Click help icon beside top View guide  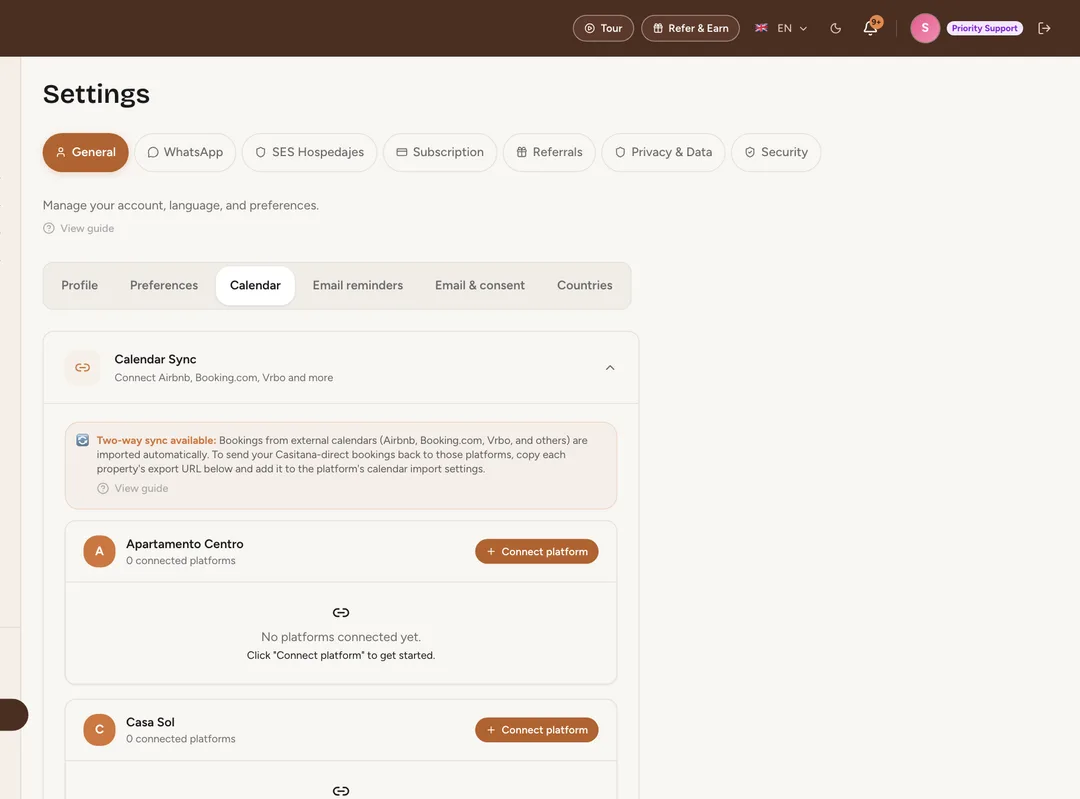[x=49, y=229]
